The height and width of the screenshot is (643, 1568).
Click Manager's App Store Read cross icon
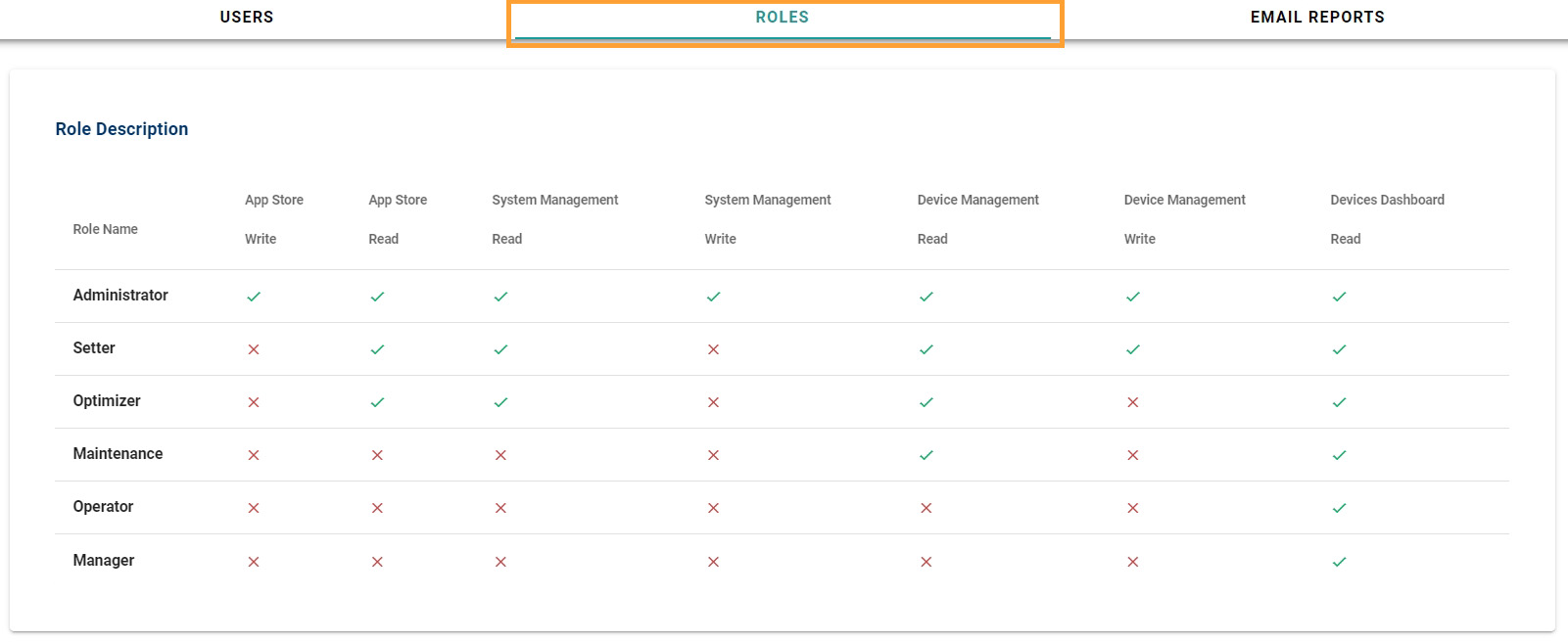click(x=377, y=562)
